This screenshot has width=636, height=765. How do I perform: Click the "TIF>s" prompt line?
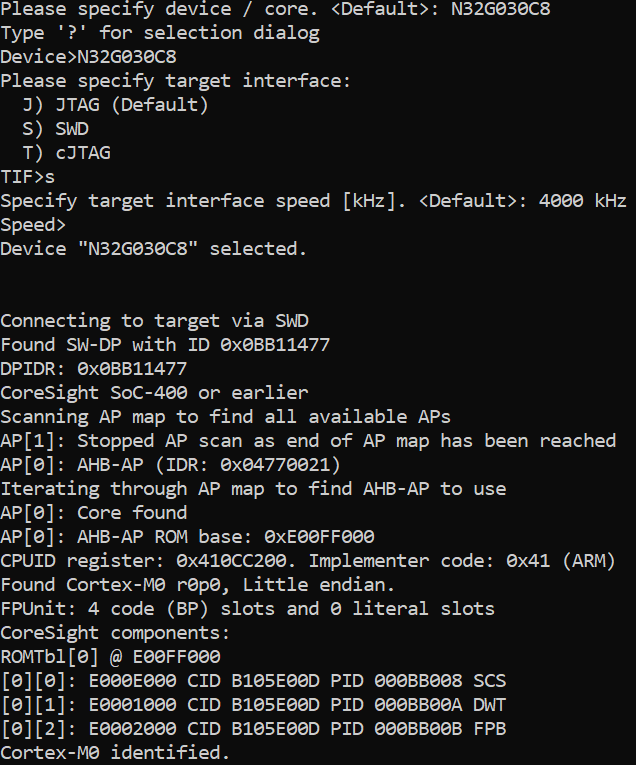coord(28,177)
